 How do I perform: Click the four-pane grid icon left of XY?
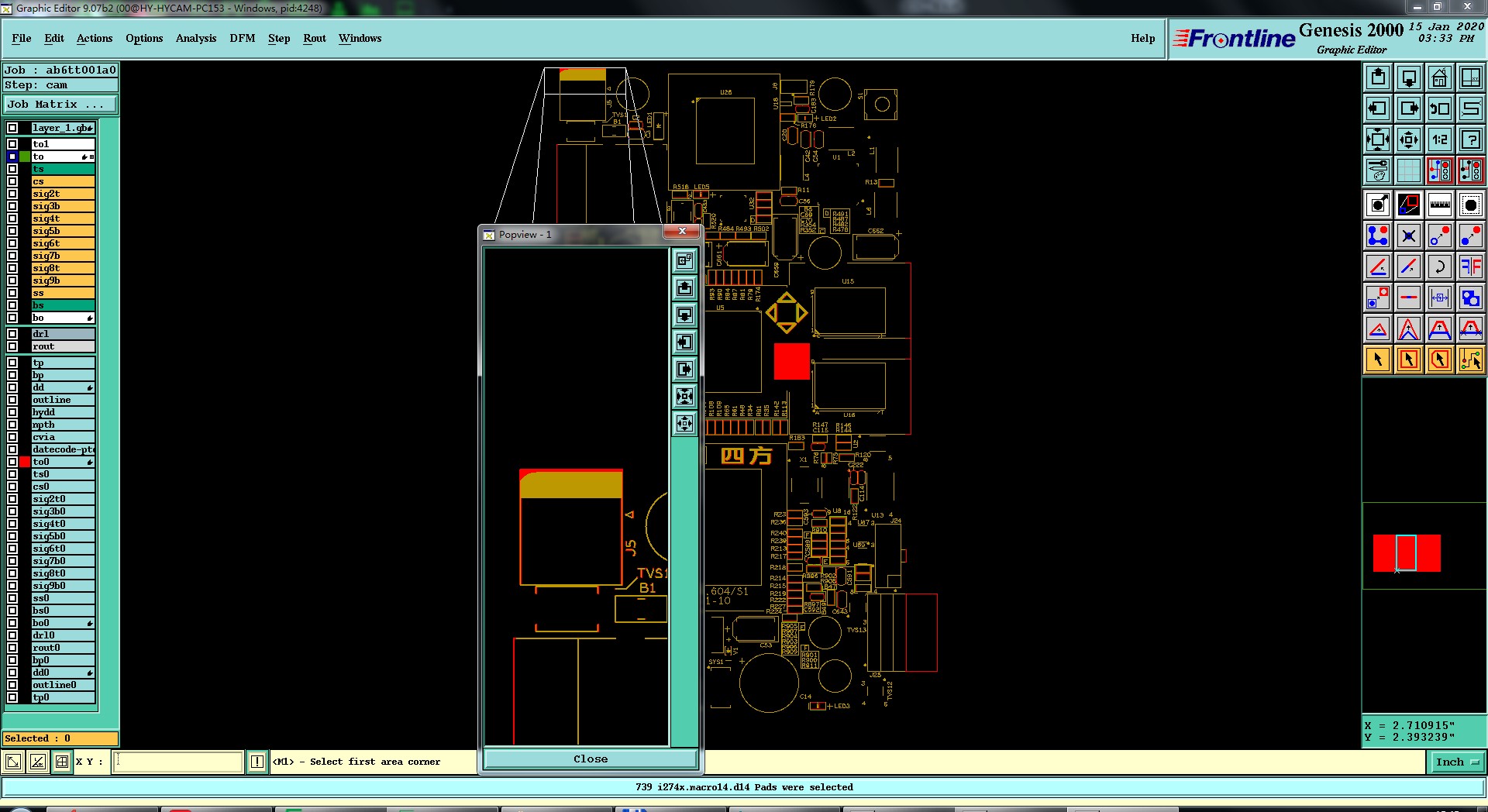[x=62, y=762]
